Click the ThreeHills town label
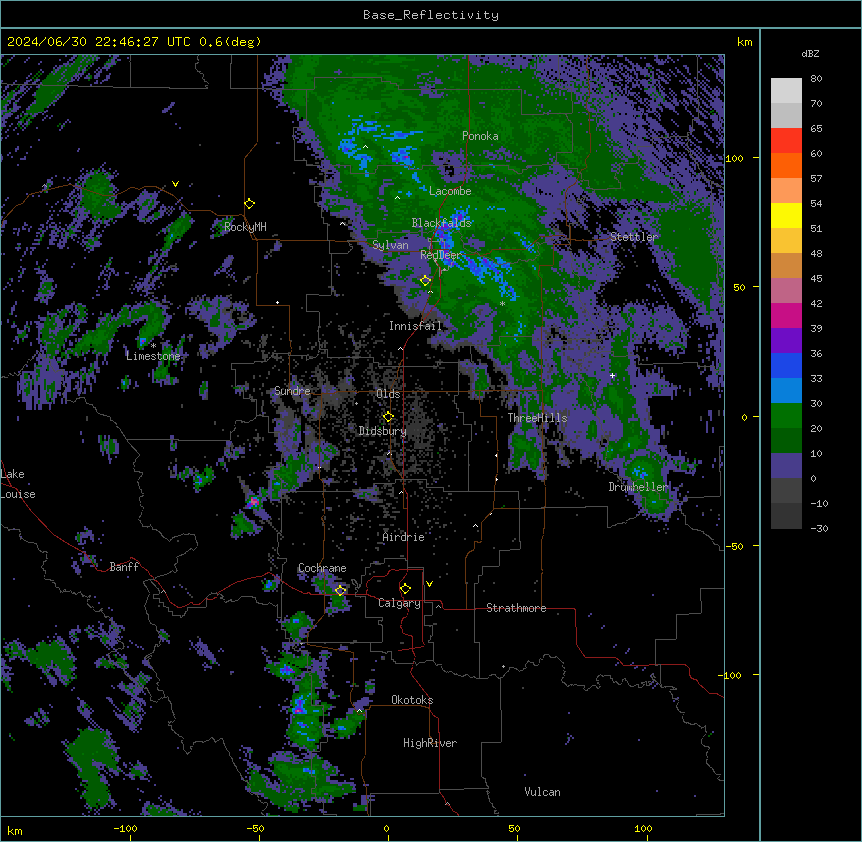The width and height of the screenshot is (862, 842). coord(537,418)
